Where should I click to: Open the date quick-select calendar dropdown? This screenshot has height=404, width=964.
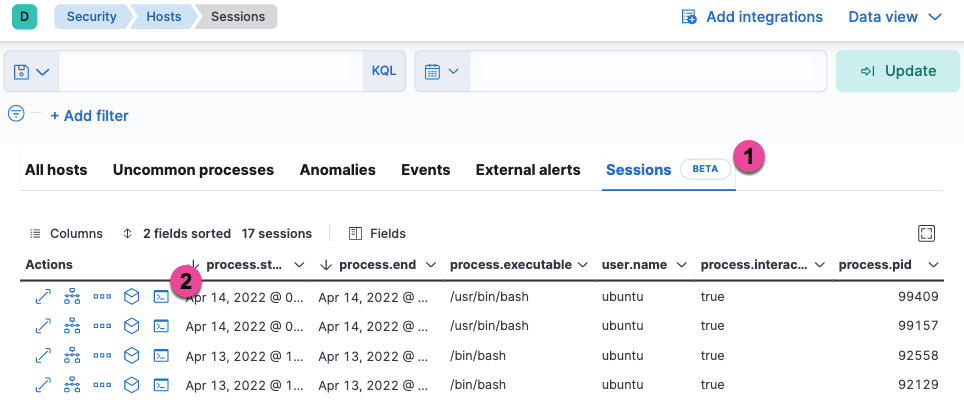441,72
